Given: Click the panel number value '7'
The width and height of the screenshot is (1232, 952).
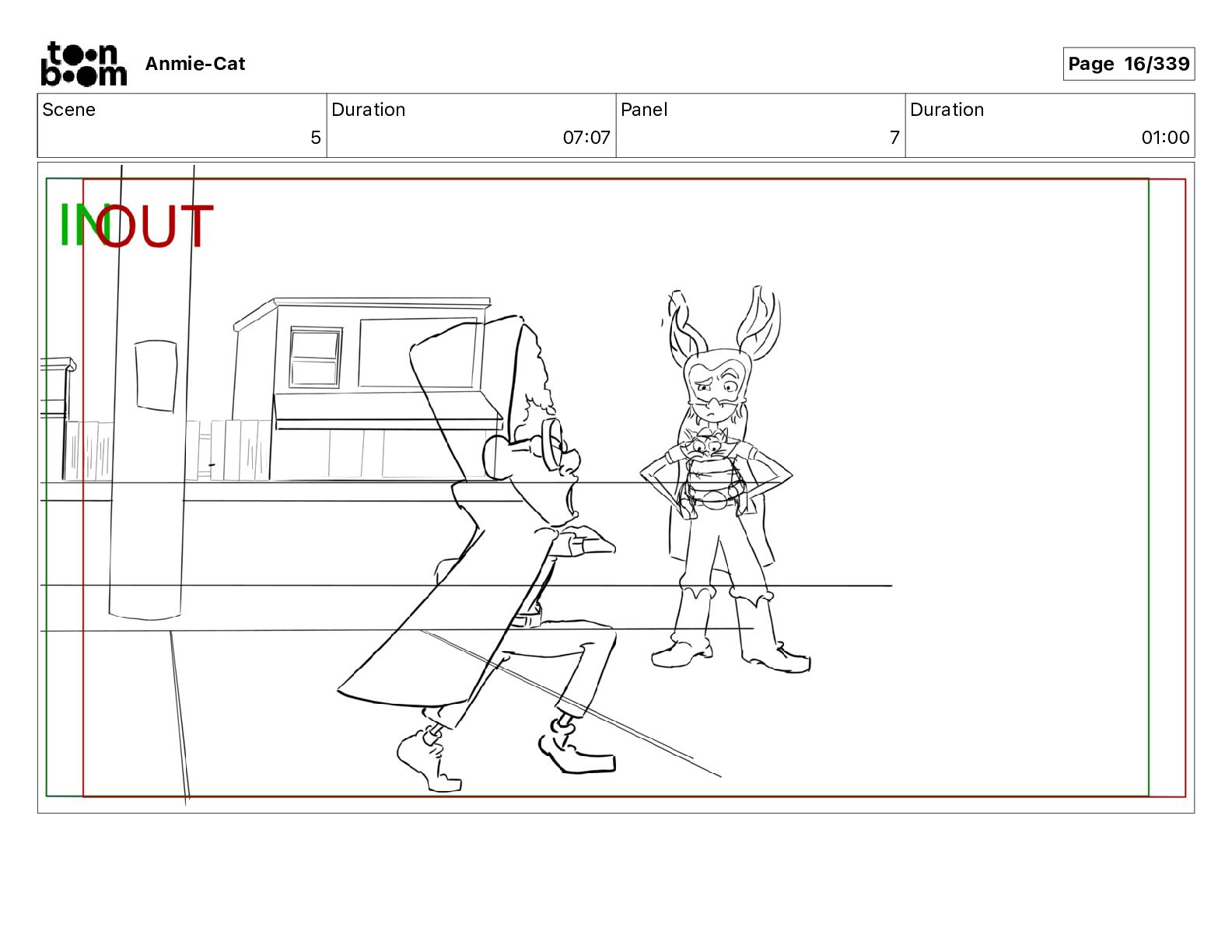Looking at the screenshot, I should pyautogui.click(x=894, y=138).
